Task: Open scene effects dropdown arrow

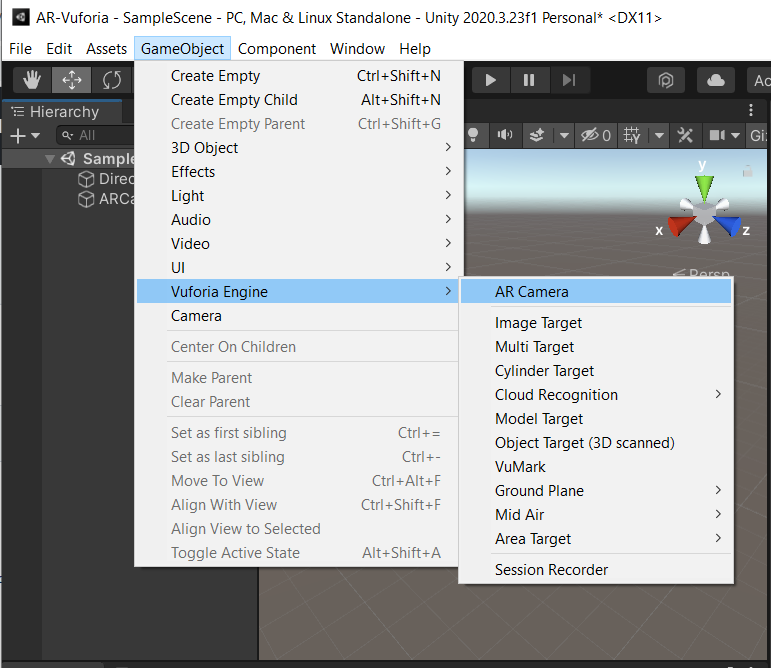Action: point(564,135)
